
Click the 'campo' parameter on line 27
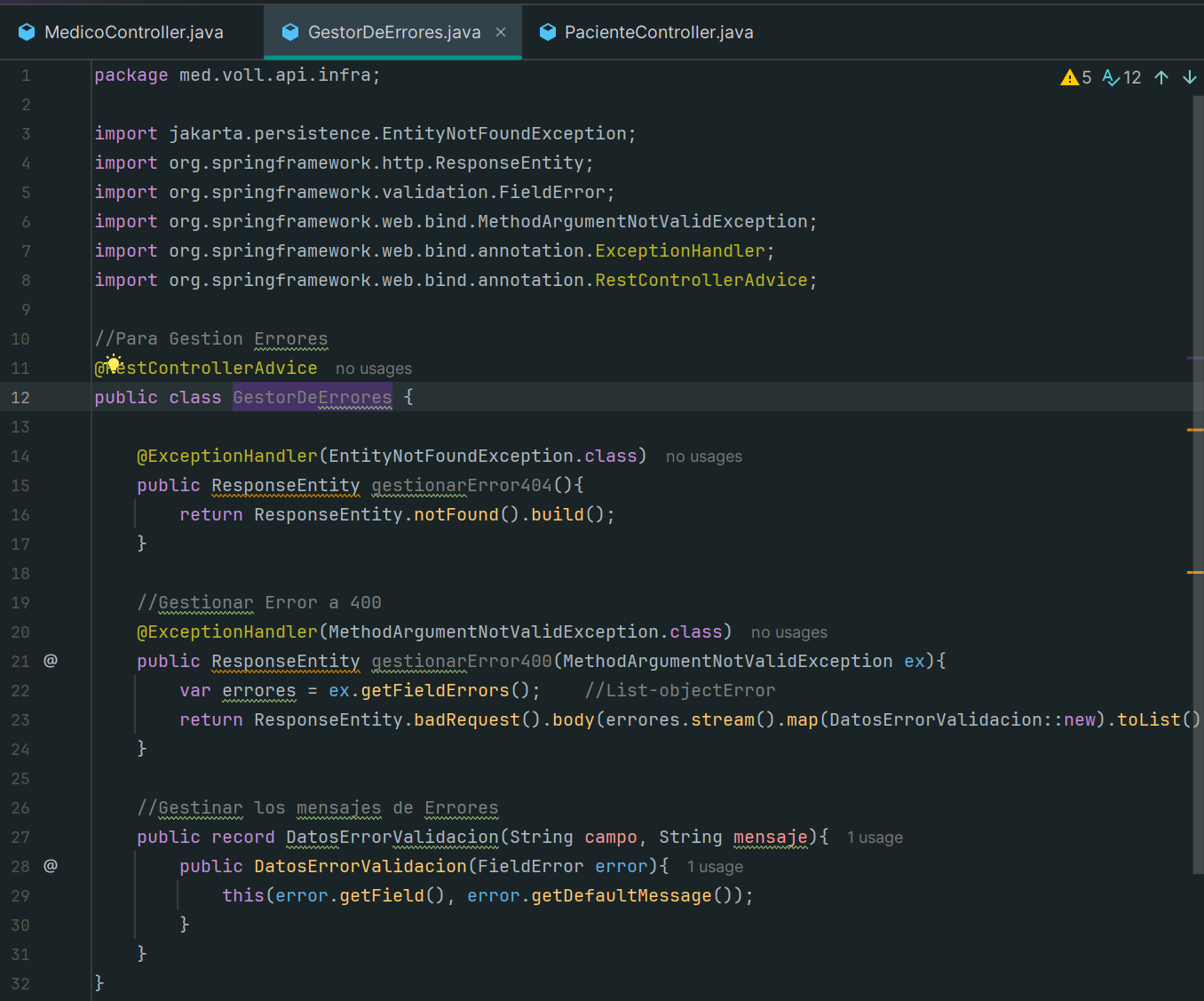click(611, 837)
